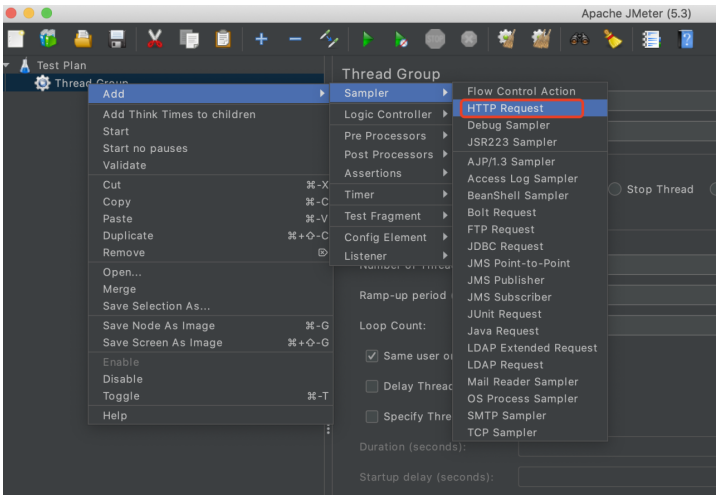This screenshot has width=719, height=499.
Task: Choose Remove in the context menu
Action: [x=210, y=253]
